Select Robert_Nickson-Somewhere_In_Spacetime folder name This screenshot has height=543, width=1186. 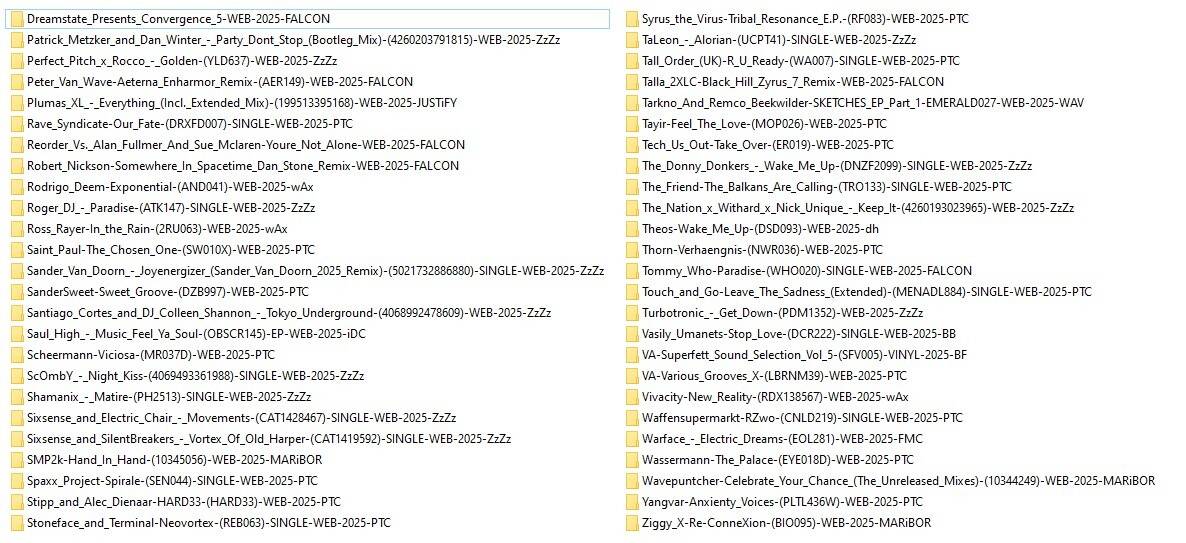point(243,166)
